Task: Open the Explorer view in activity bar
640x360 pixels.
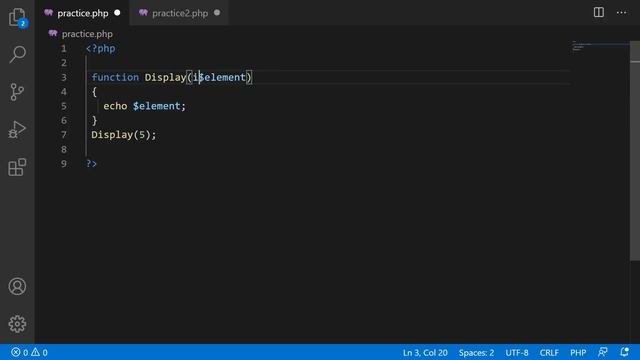Action: [x=17, y=17]
